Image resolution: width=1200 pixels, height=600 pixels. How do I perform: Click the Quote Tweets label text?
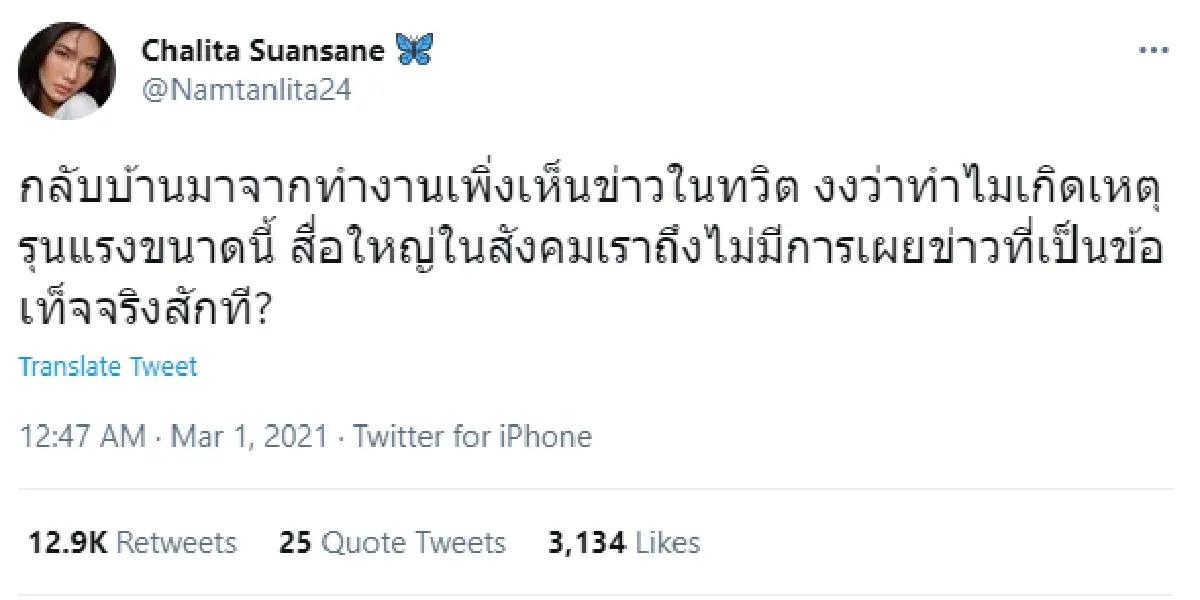[412, 542]
